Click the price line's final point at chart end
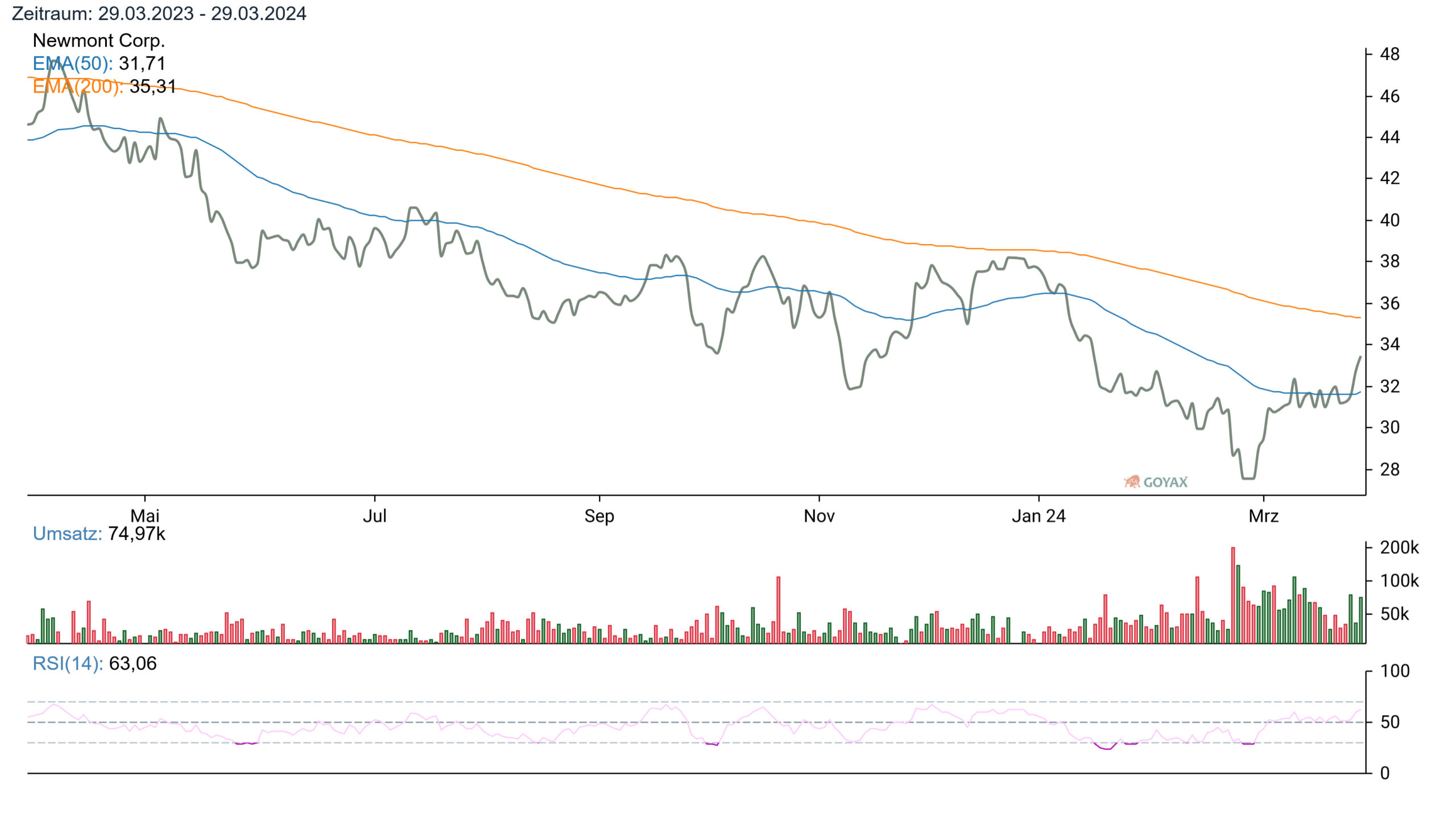Image resolution: width=1456 pixels, height=813 pixels. tap(1360, 357)
